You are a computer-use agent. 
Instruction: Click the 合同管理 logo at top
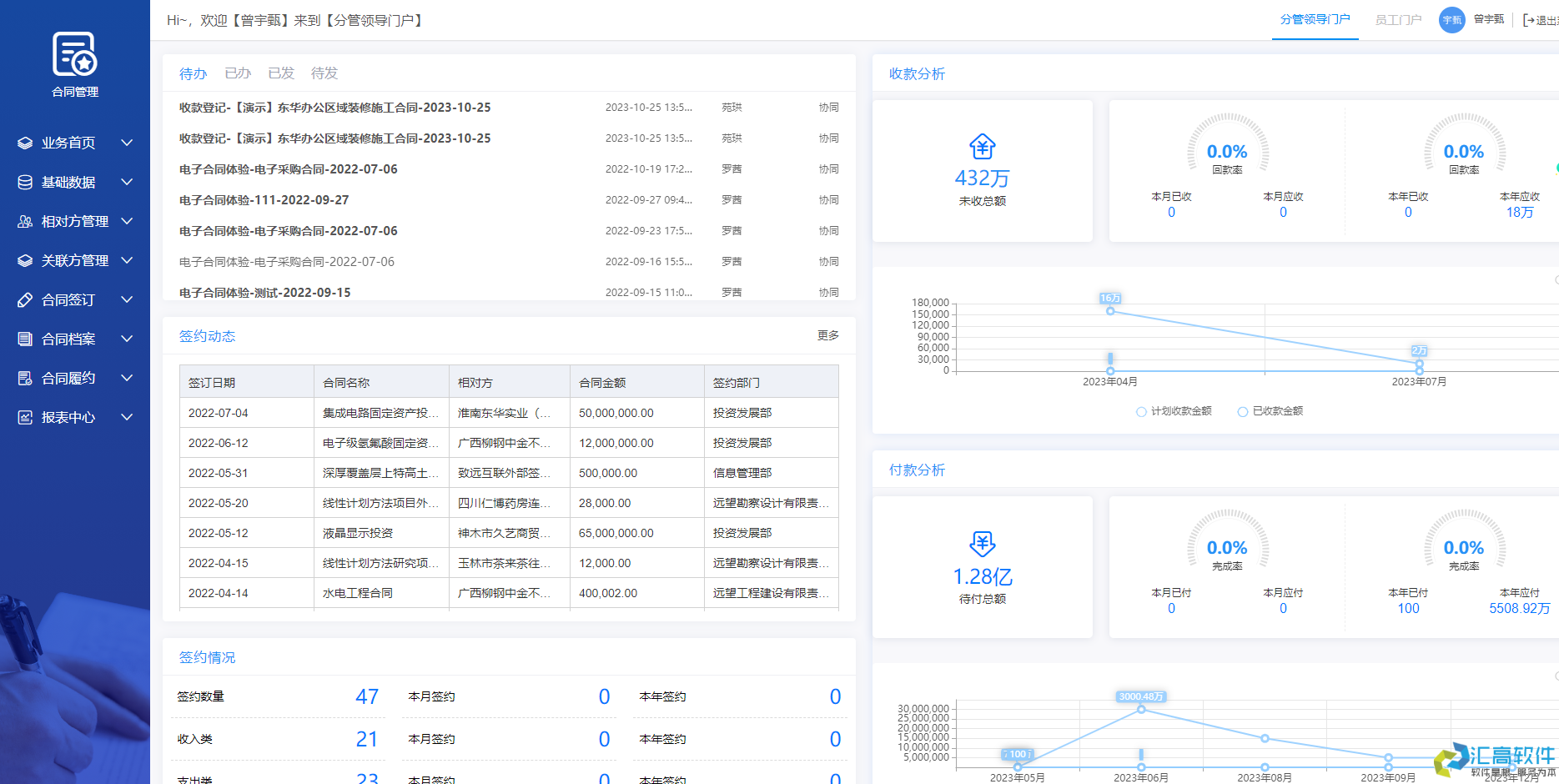click(x=74, y=58)
